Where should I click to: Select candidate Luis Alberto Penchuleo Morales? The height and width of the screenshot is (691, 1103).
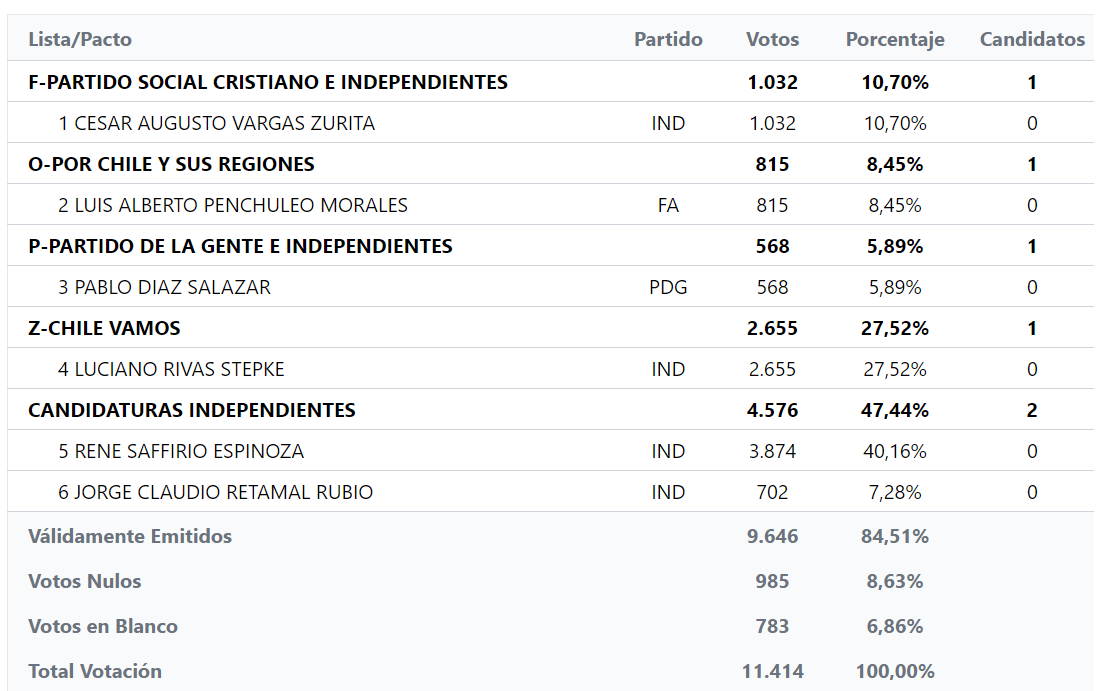[233, 205]
